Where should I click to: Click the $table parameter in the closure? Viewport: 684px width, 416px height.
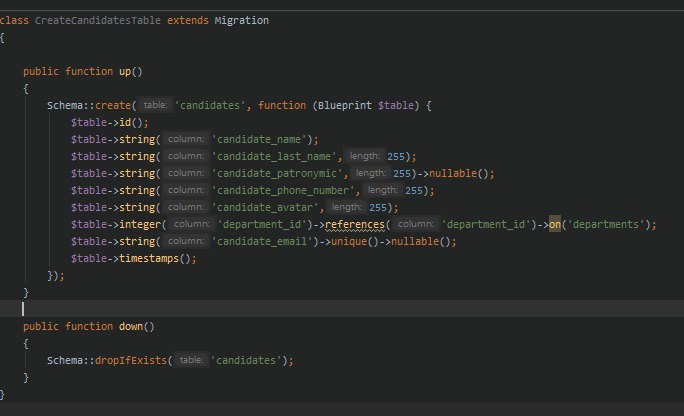(396, 106)
